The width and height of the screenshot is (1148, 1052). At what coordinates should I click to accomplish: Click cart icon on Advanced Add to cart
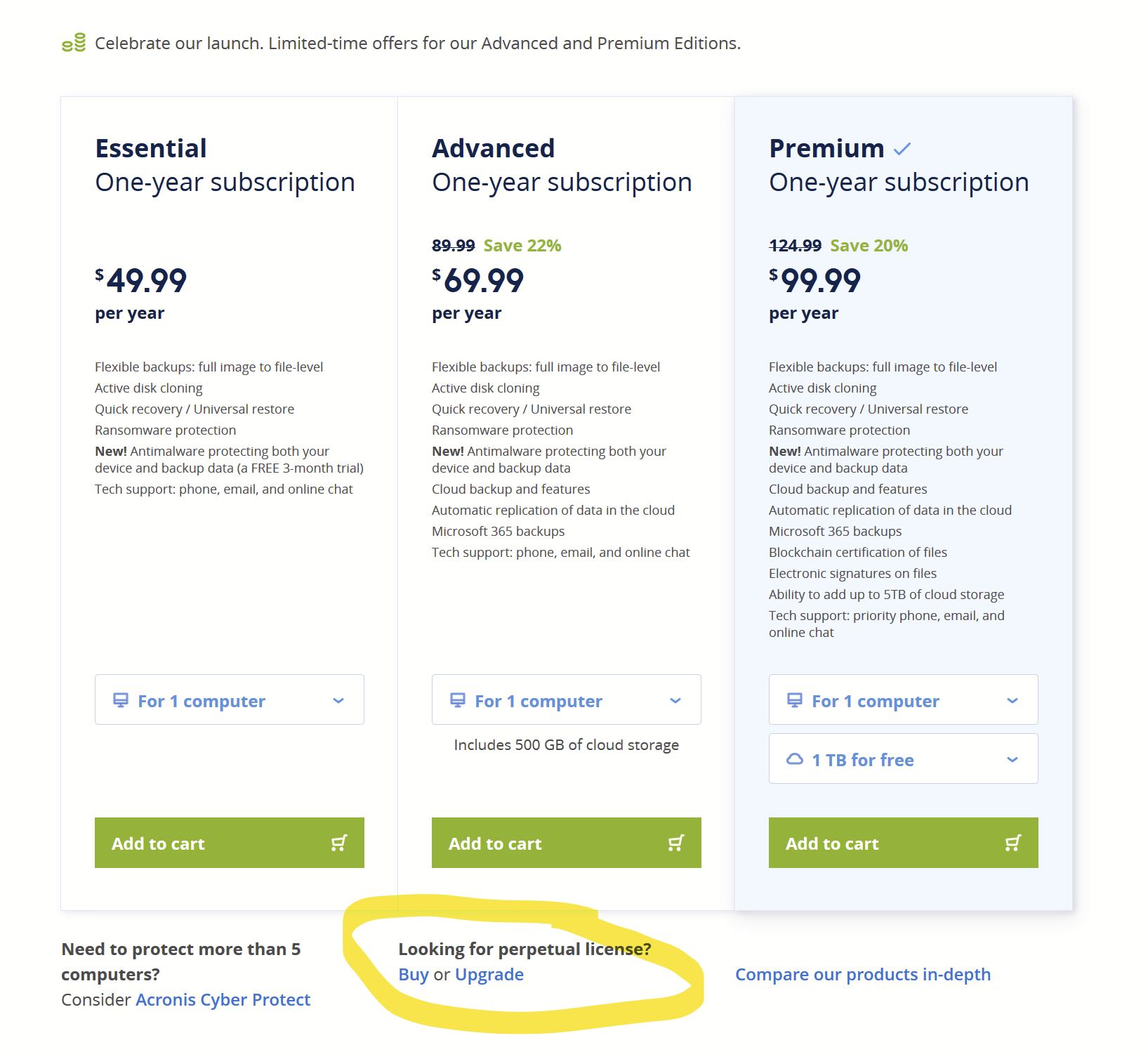click(676, 843)
